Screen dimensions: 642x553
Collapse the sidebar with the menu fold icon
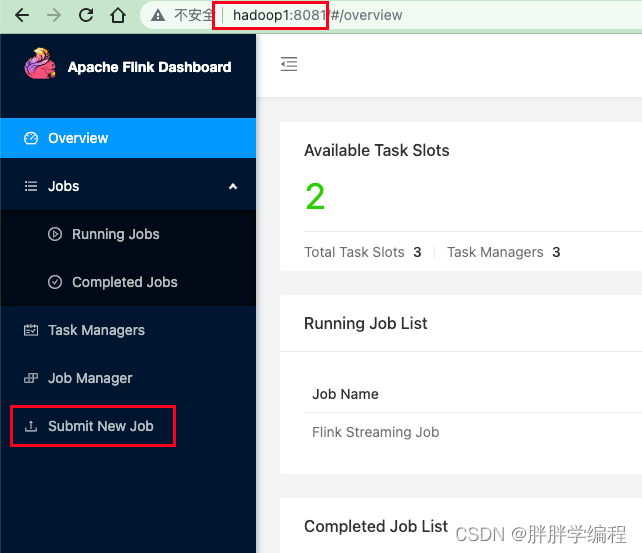[289, 64]
